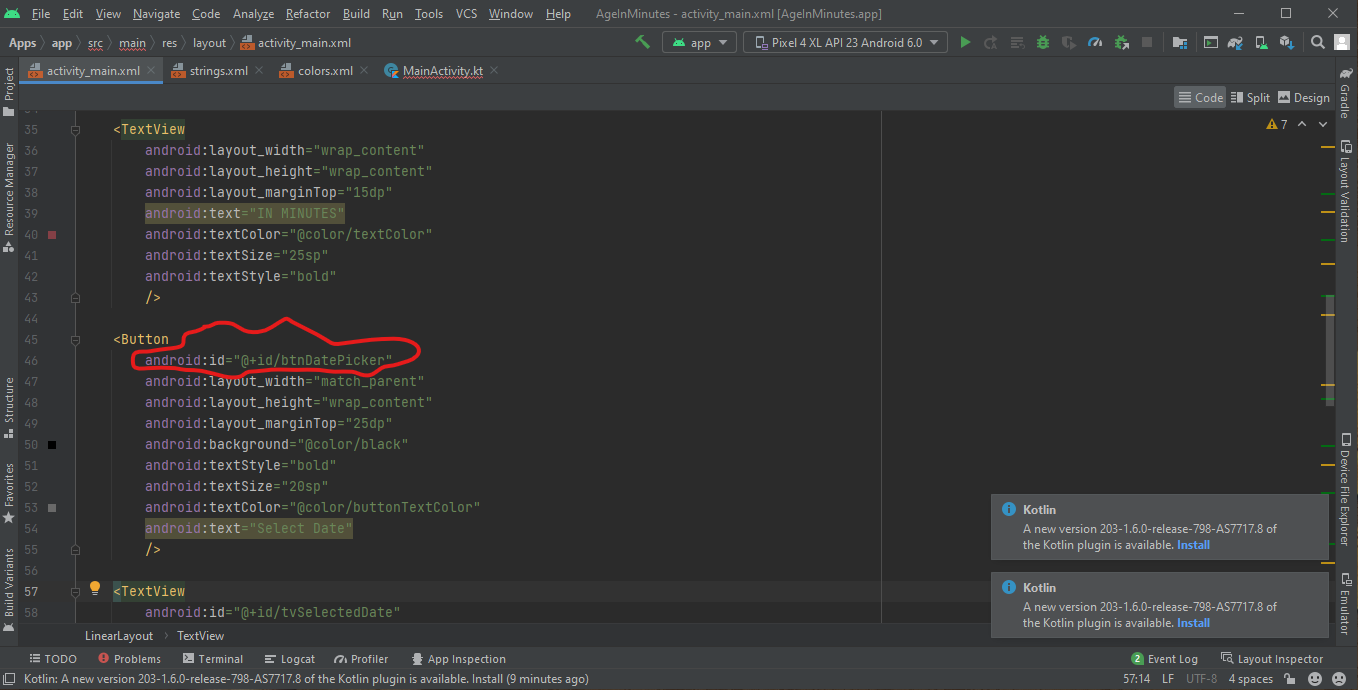The image size is (1358, 690).
Task: Go to next highlighted error down arrow
Action: point(1323,124)
